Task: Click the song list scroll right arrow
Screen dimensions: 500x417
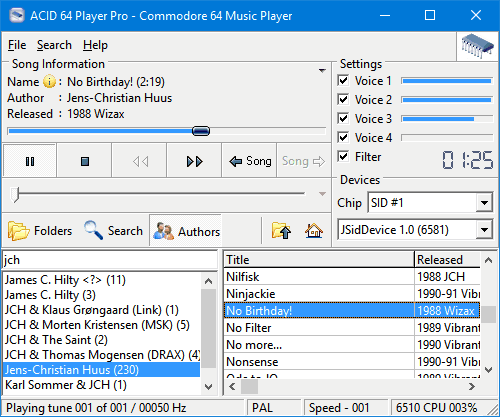Action: [472, 387]
